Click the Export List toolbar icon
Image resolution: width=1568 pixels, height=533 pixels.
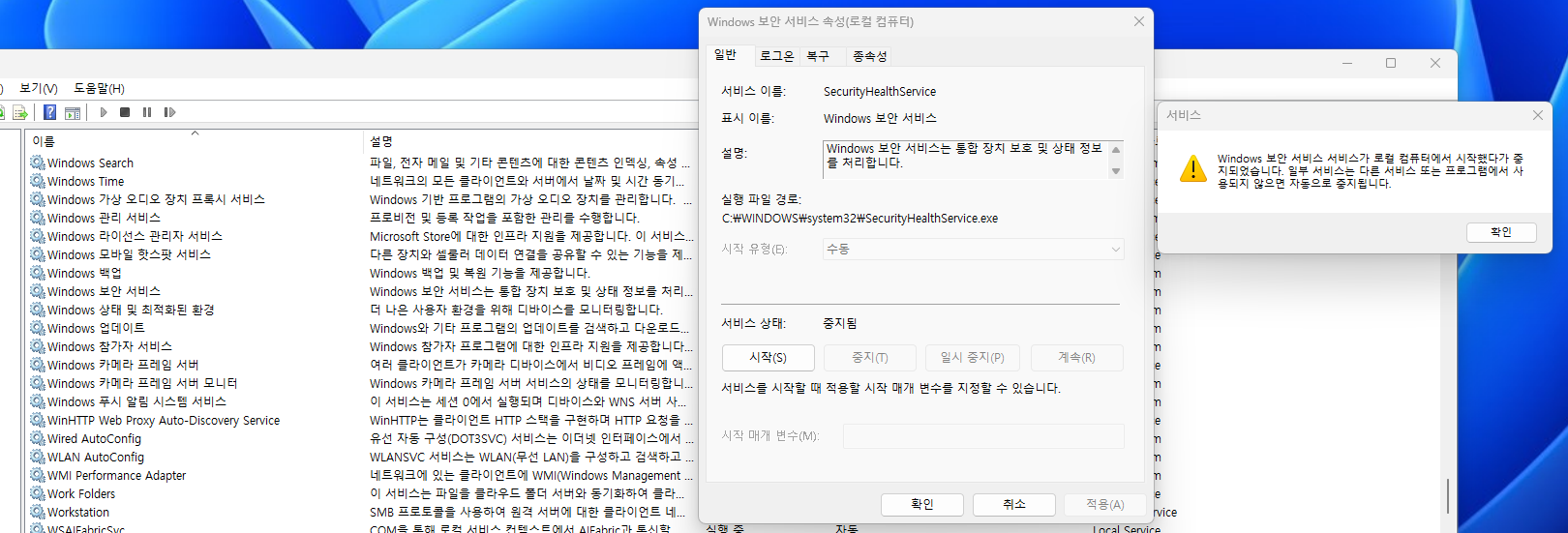[x=19, y=112]
